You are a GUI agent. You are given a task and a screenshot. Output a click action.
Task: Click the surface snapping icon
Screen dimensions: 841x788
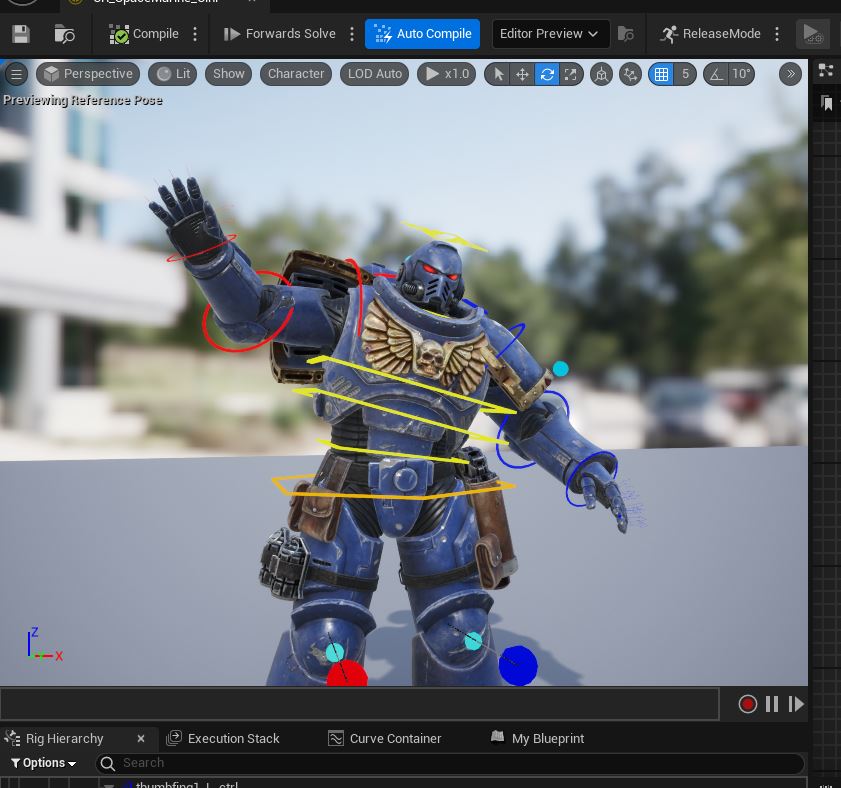pyautogui.click(x=630, y=74)
